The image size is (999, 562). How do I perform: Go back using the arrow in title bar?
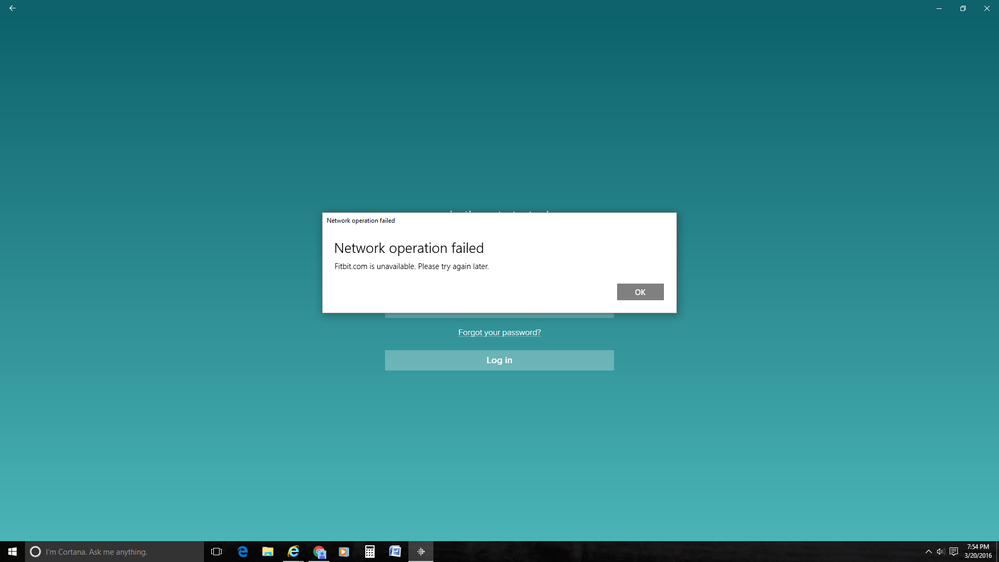click(x=12, y=8)
